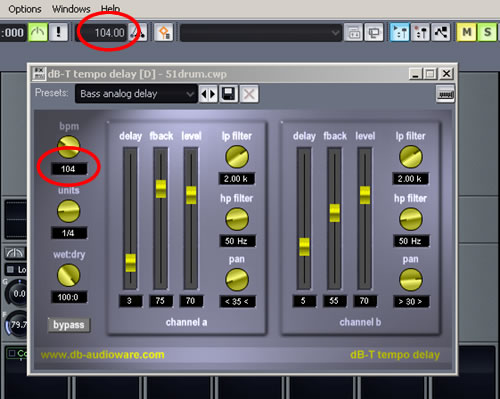Click channel a hp filter knob
500x399 pixels.
[237, 219]
